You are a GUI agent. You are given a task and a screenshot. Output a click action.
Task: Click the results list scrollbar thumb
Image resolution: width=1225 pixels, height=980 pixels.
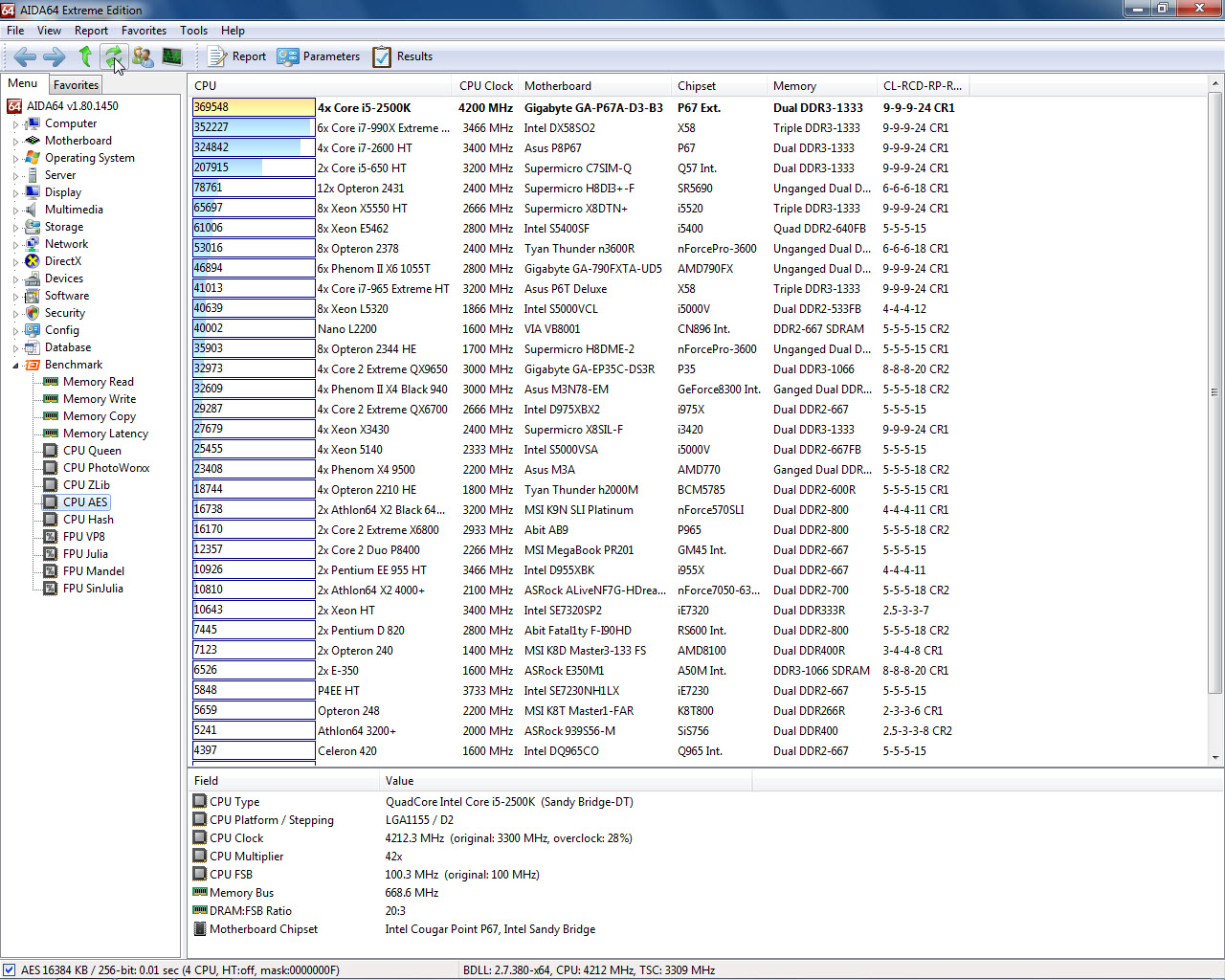tap(1215, 392)
